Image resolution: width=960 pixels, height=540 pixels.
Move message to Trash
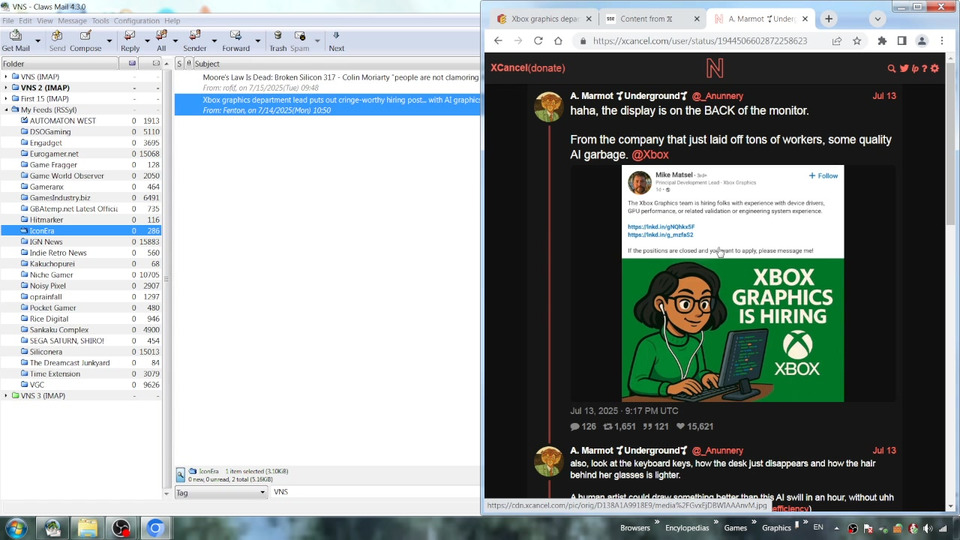(x=278, y=41)
